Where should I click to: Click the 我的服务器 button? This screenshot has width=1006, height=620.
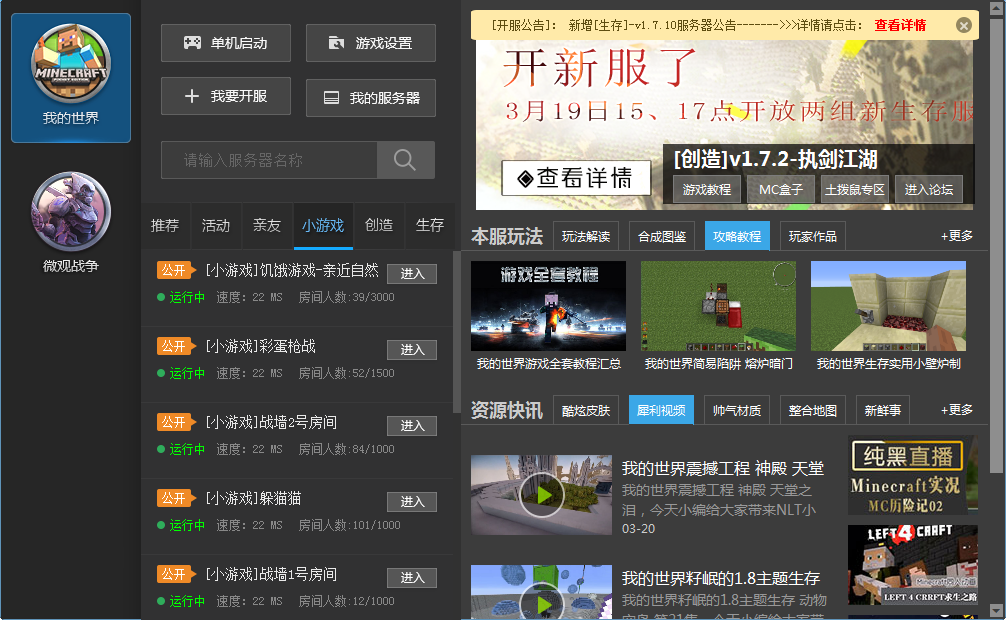371,98
